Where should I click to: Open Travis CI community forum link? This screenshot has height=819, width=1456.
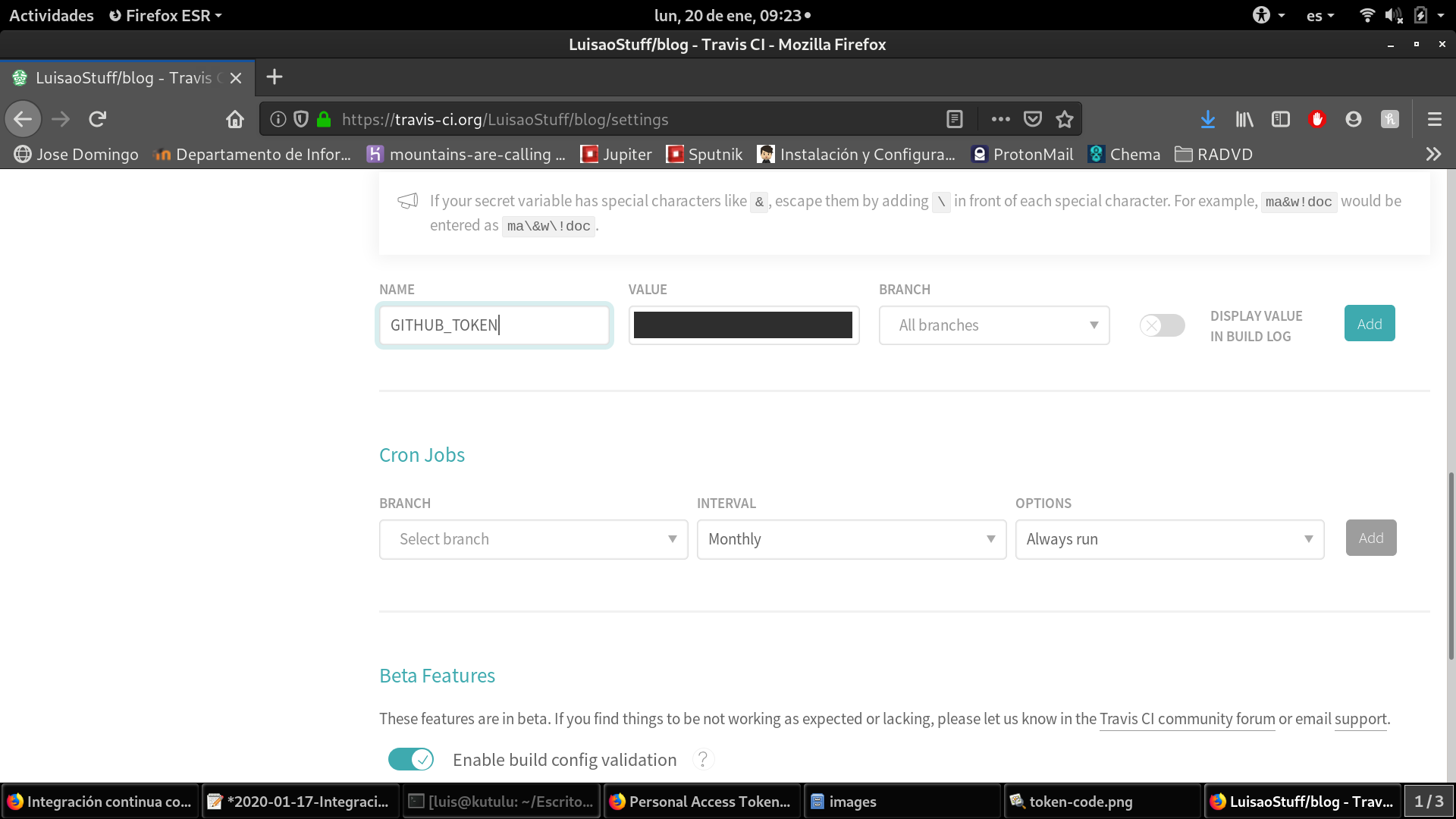pyautogui.click(x=1187, y=719)
